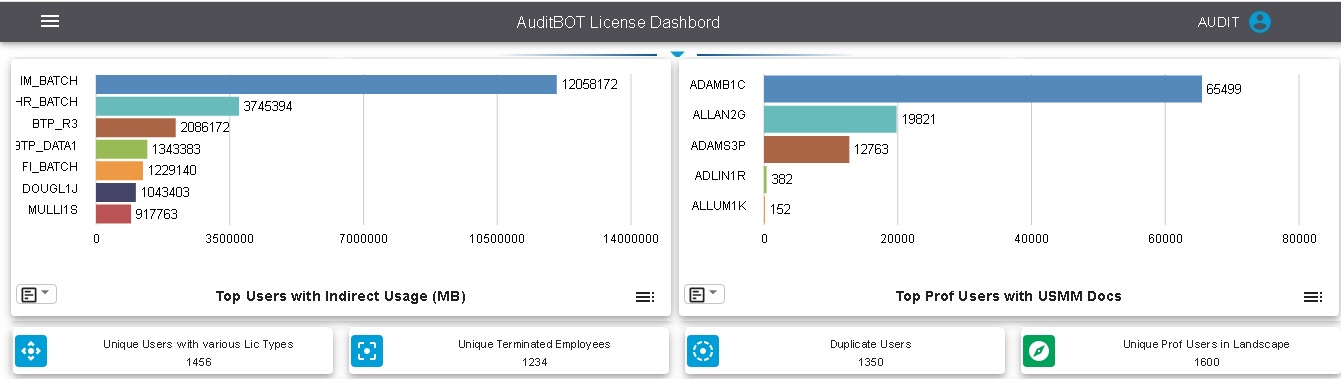Viewport: 1341px width, 379px height.
Task: Click the Unique Prof Users compass icon
Action: pos(1039,351)
